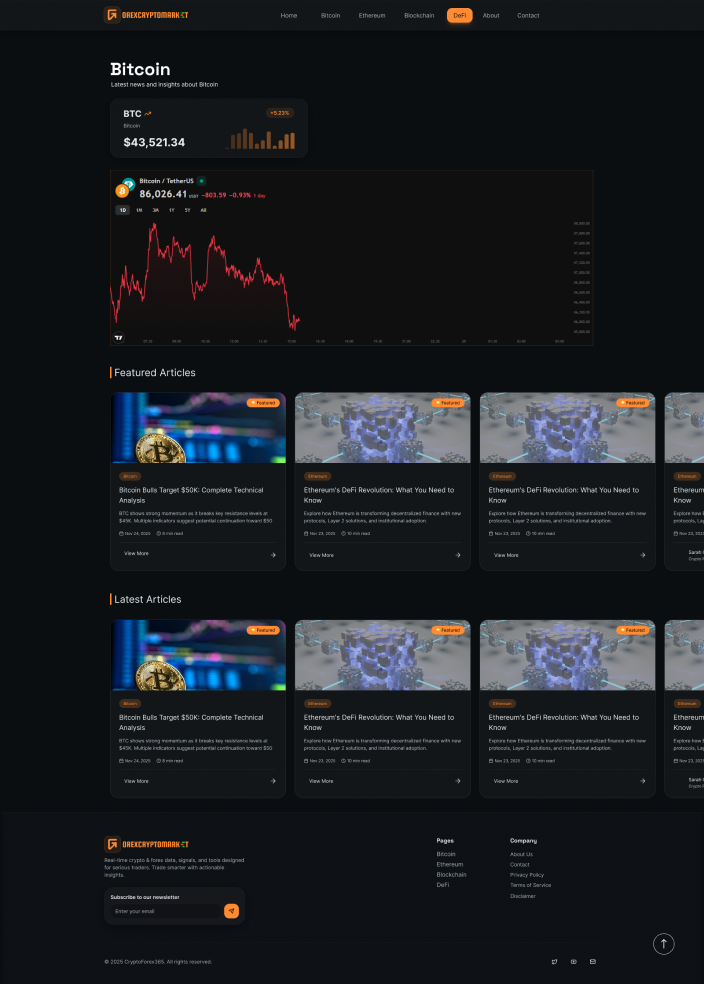Click arrow icon on Featured Bitcoin Bulls card
The height and width of the screenshot is (984, 704).
click(x=273, y=555)
